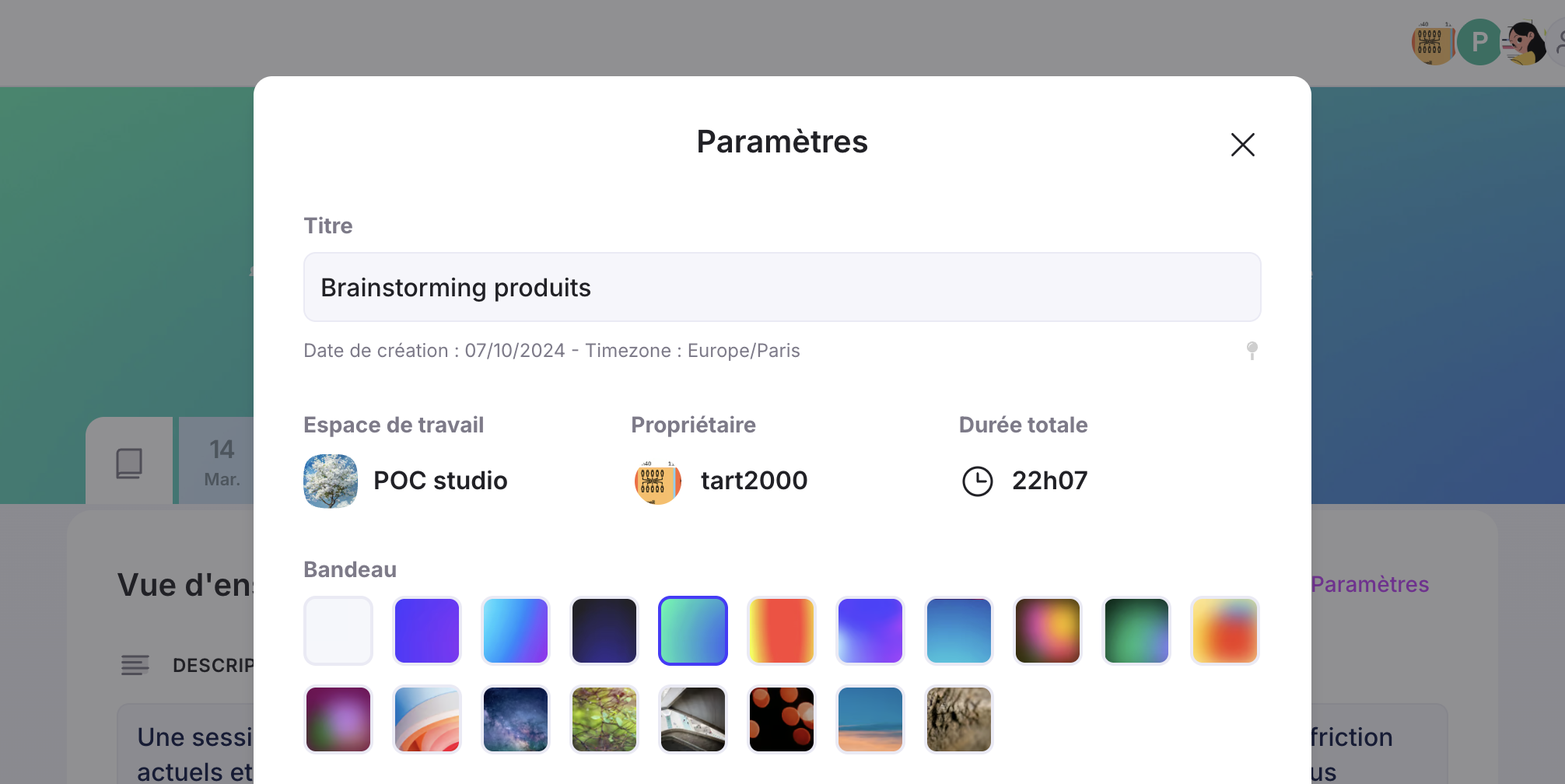Click the green P user avatar
This screenshot has height=784, width=1565.
coord(1479,42)
